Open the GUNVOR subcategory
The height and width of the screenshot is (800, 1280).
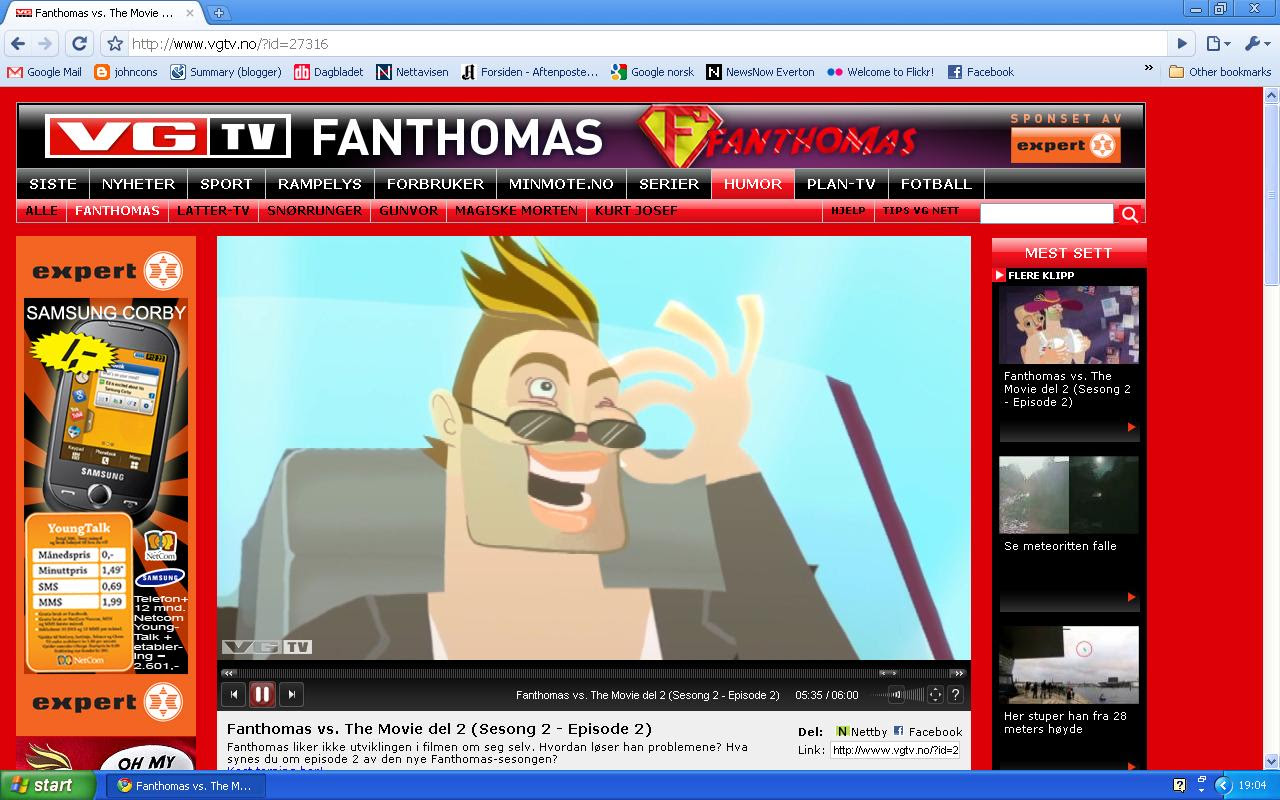point(408,211)
